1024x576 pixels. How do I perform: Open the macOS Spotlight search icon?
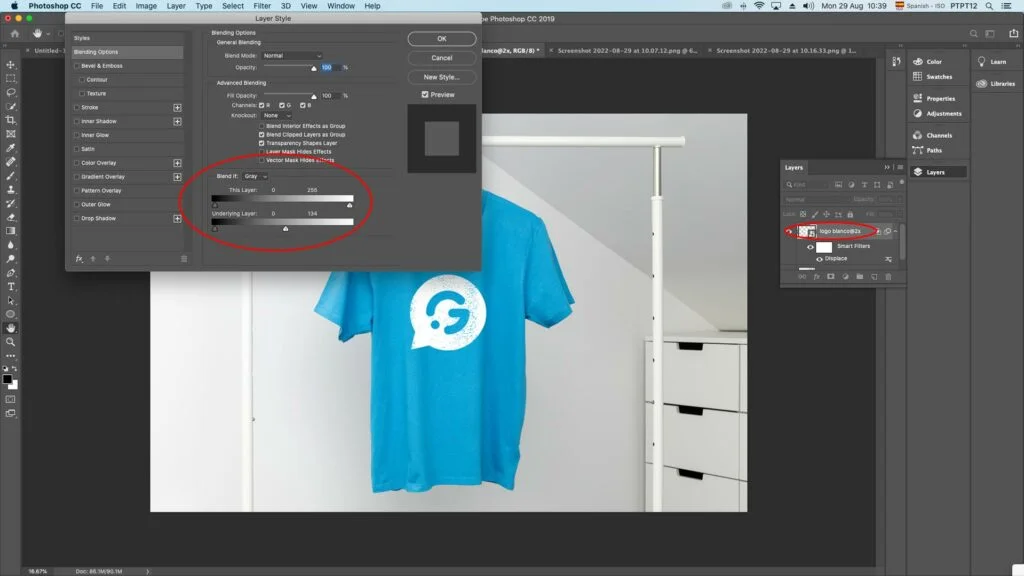point(989,6)
